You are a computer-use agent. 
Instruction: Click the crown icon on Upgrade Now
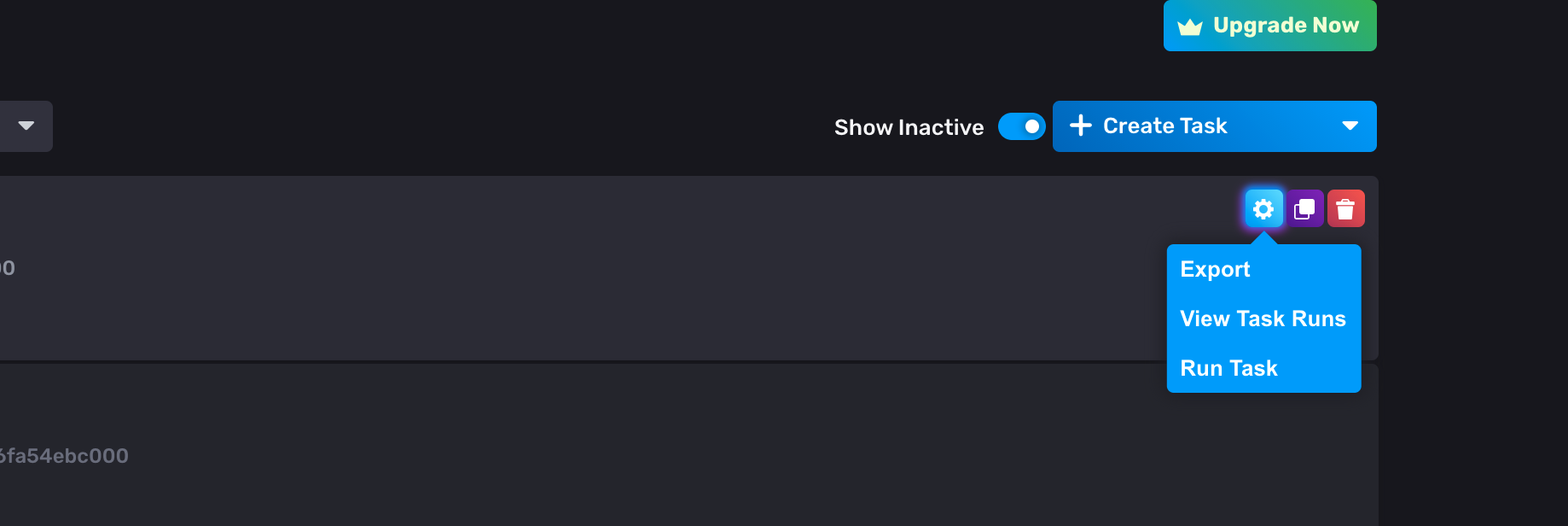[1190, 26]
